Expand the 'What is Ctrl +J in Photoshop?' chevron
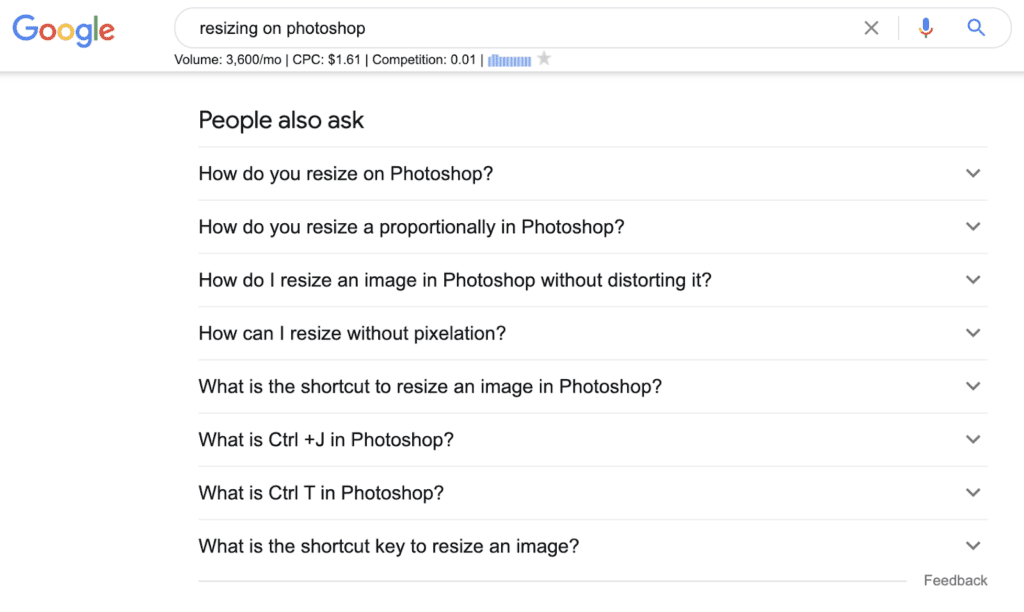This screenshot has width=1024, height=612. pos(973,440)
